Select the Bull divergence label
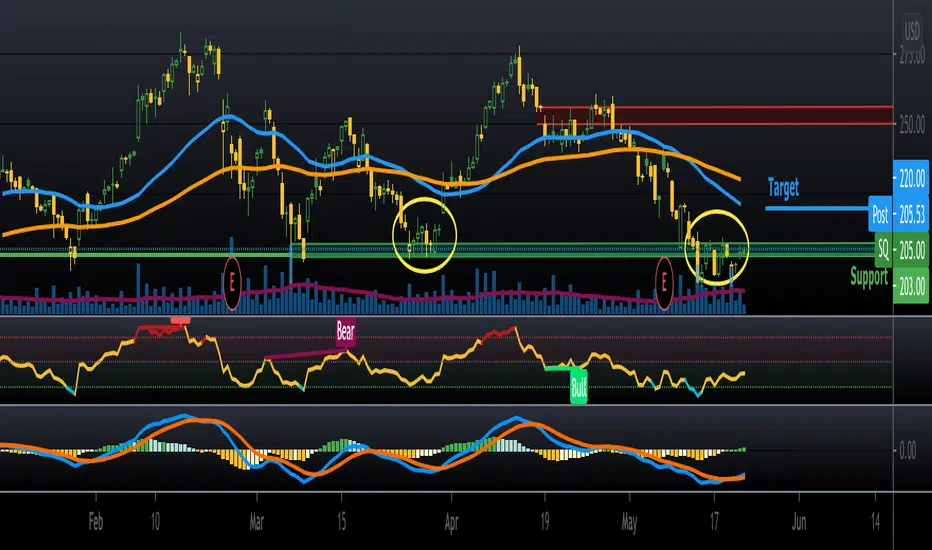This screenshot has width=932, height=550. [x=578, y=387]
